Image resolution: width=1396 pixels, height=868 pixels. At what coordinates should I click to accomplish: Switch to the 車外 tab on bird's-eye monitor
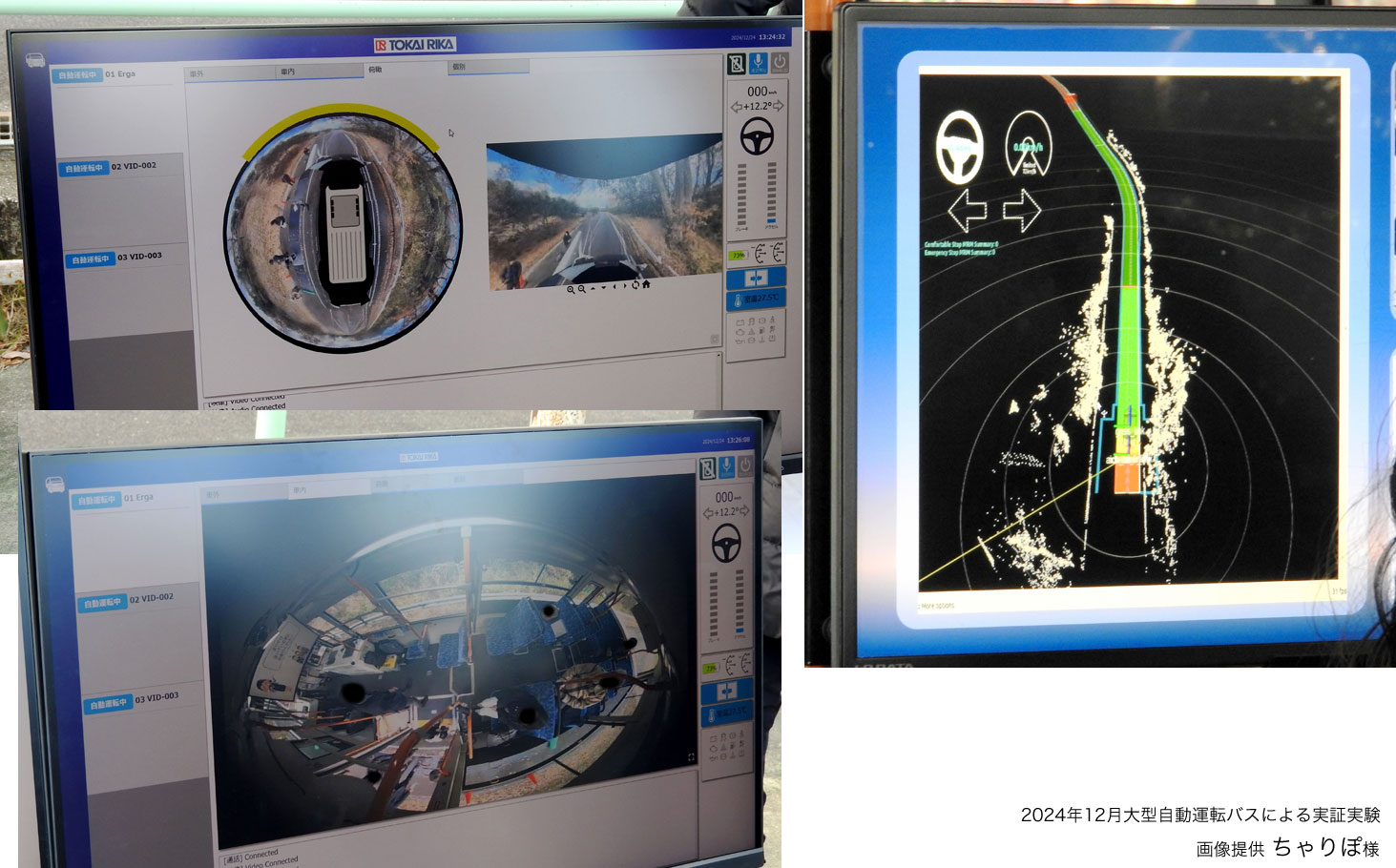(x=228, y=73)
